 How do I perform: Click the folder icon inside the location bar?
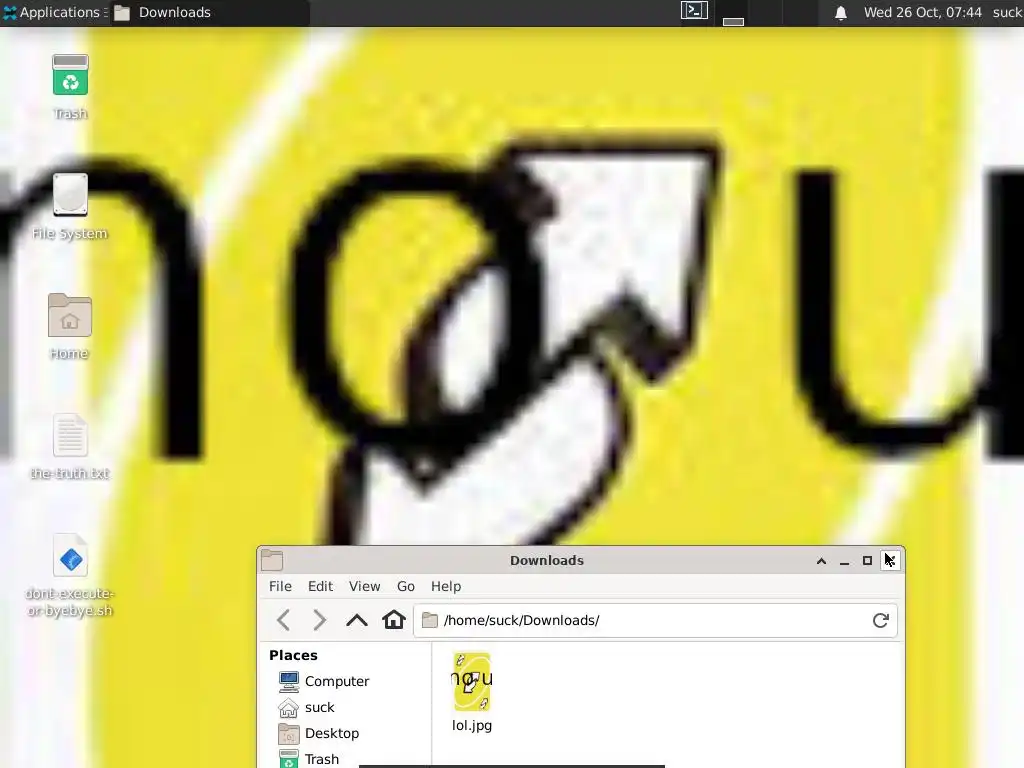click(430, 620)
